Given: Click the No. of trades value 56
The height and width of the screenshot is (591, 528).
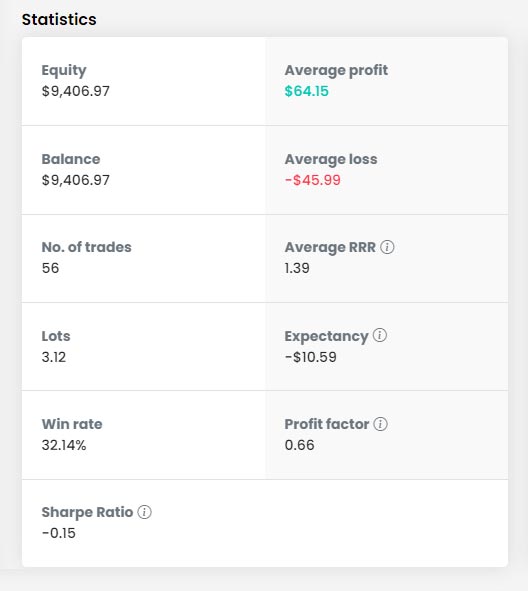Looking at the screenshot, I should tap(51, 268).
